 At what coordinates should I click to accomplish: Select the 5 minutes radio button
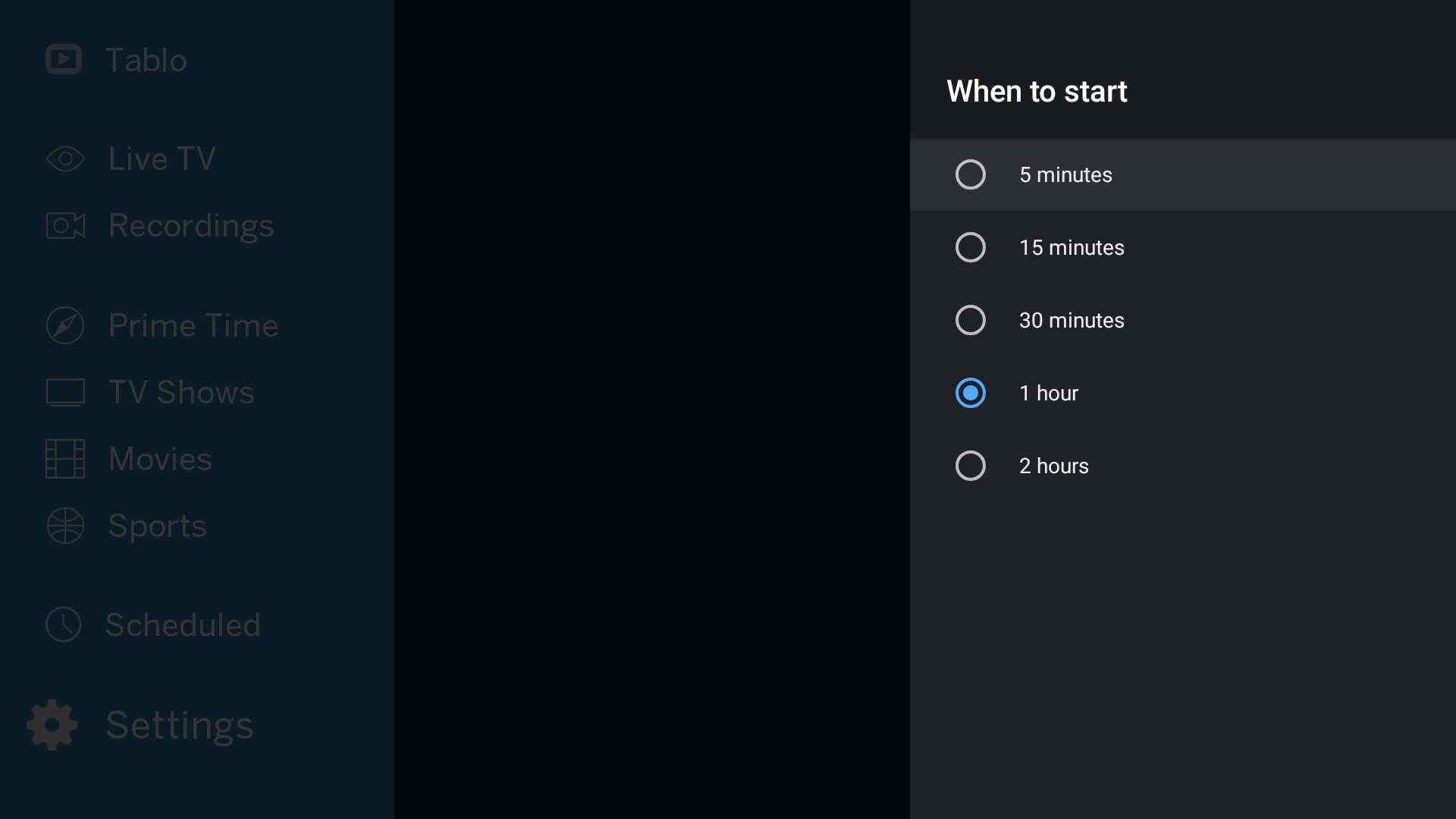pyautogui.click(x=971, y=174)
